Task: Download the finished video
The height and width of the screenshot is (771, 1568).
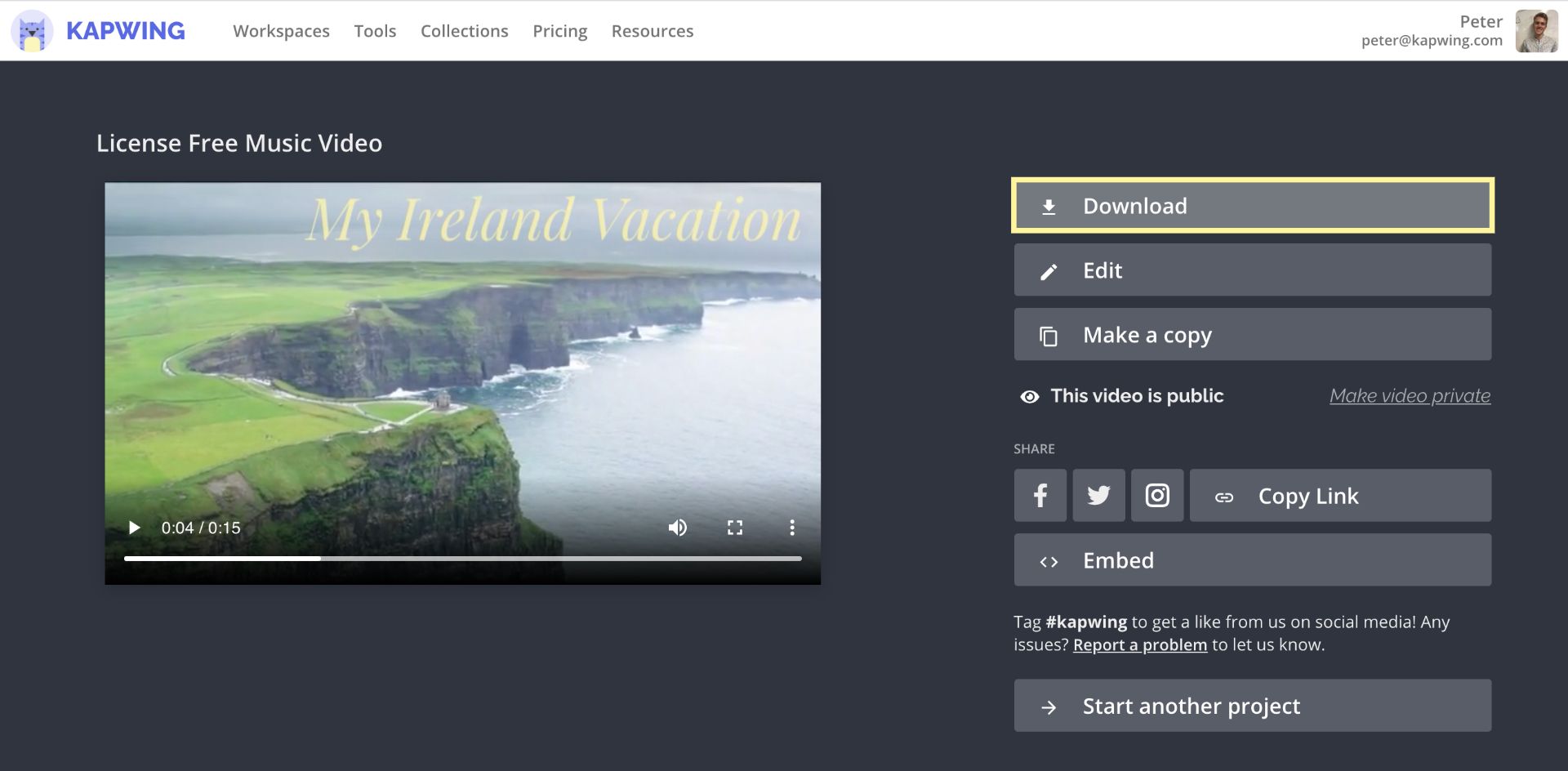Action: pyautogui.click(x=1252, y=206)
